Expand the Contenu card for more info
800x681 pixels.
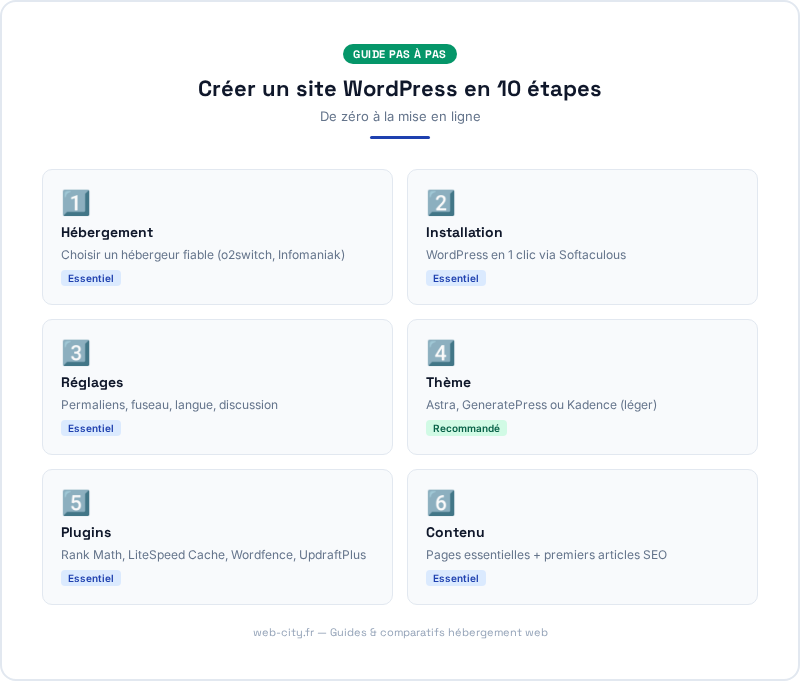tap(582, 537)
